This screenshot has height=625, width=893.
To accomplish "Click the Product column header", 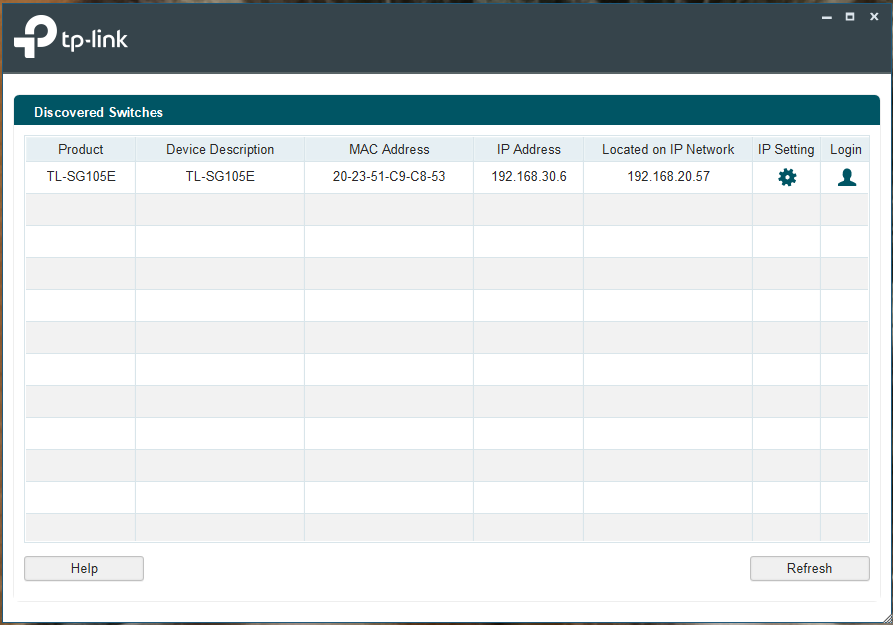I will 80,149.
